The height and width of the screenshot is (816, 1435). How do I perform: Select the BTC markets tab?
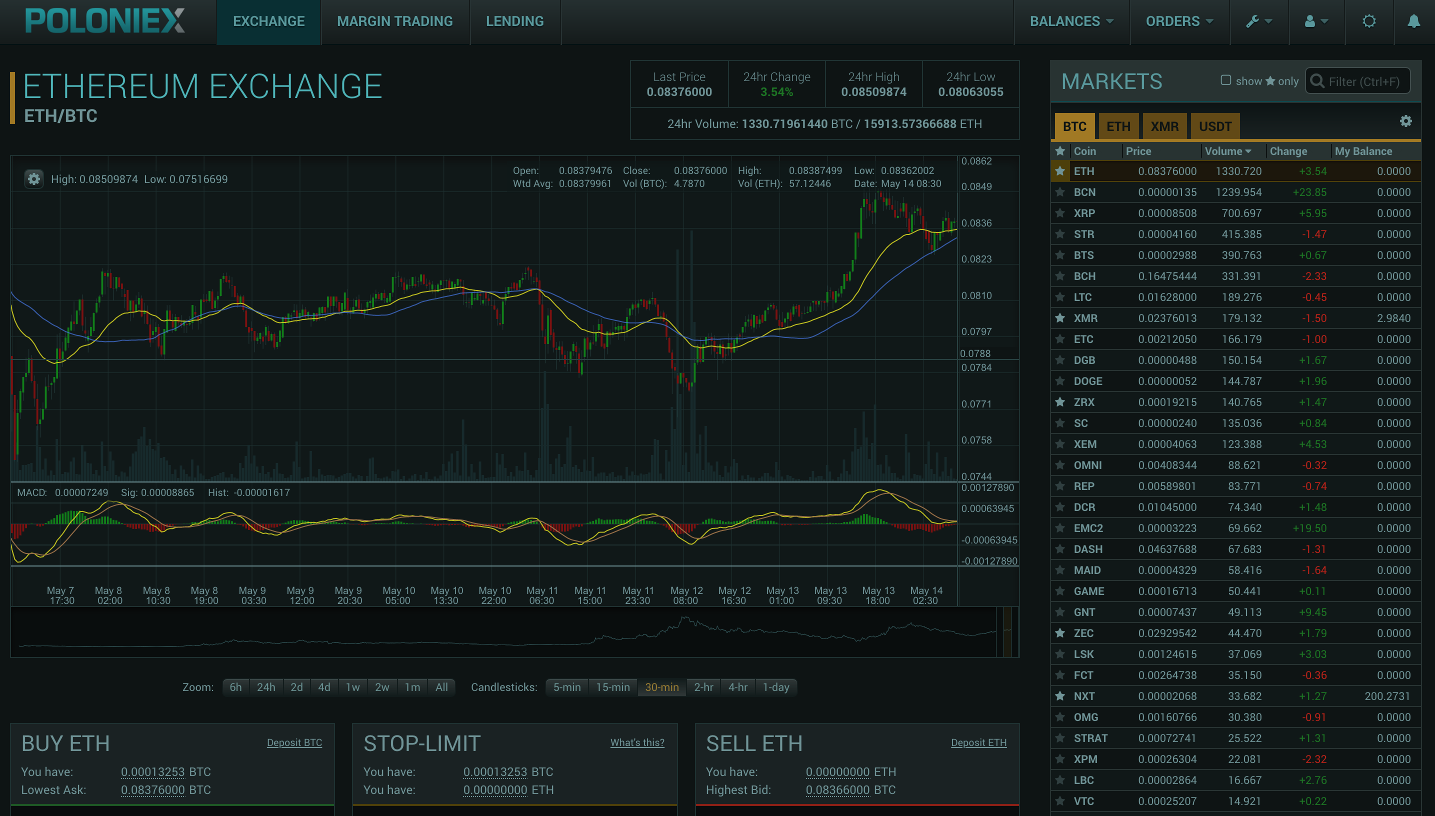tap(1075, 126)
